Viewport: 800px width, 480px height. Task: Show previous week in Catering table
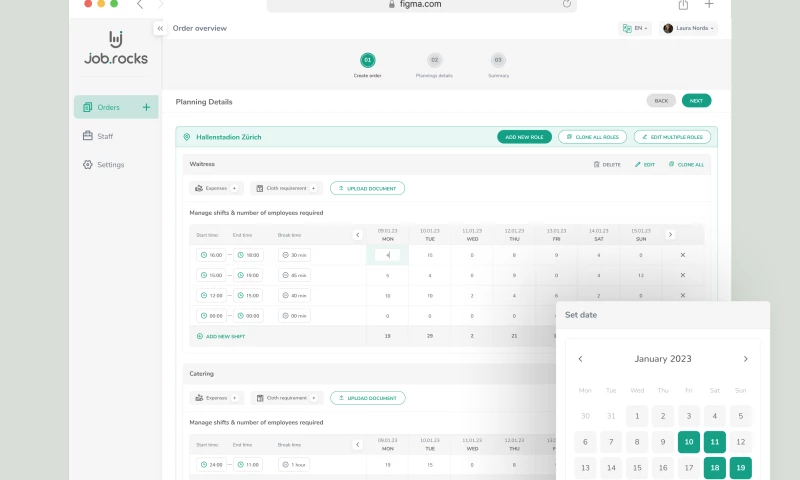[x=358, y=444]
